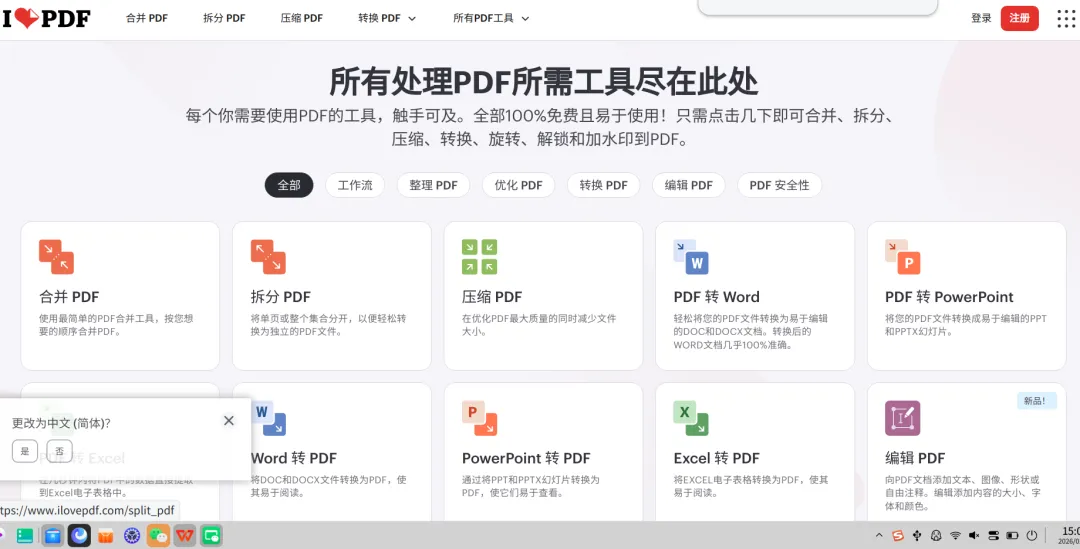Open 拆分 PDF in the top navigation
Viewport: 1080px width, 549px height.
(224, 19)
